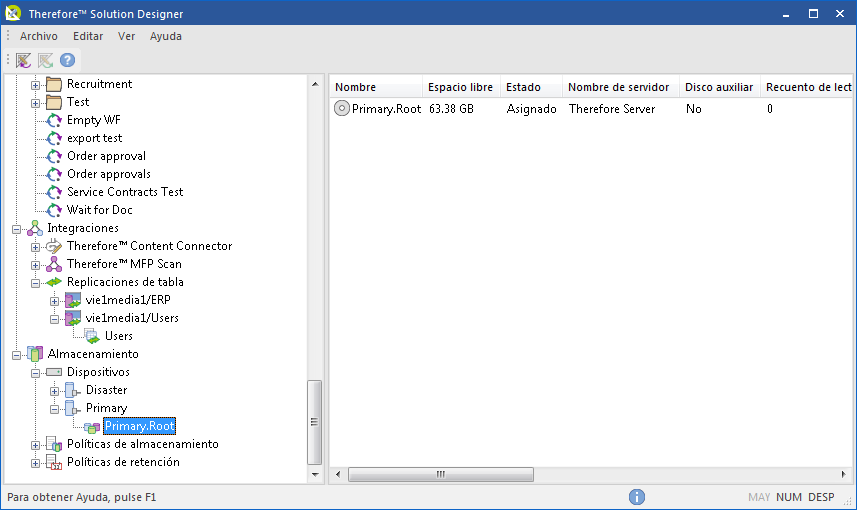This screenshot has width=858, height=511.
Task: Click the Test folder icon
Action: coord(54,102)
